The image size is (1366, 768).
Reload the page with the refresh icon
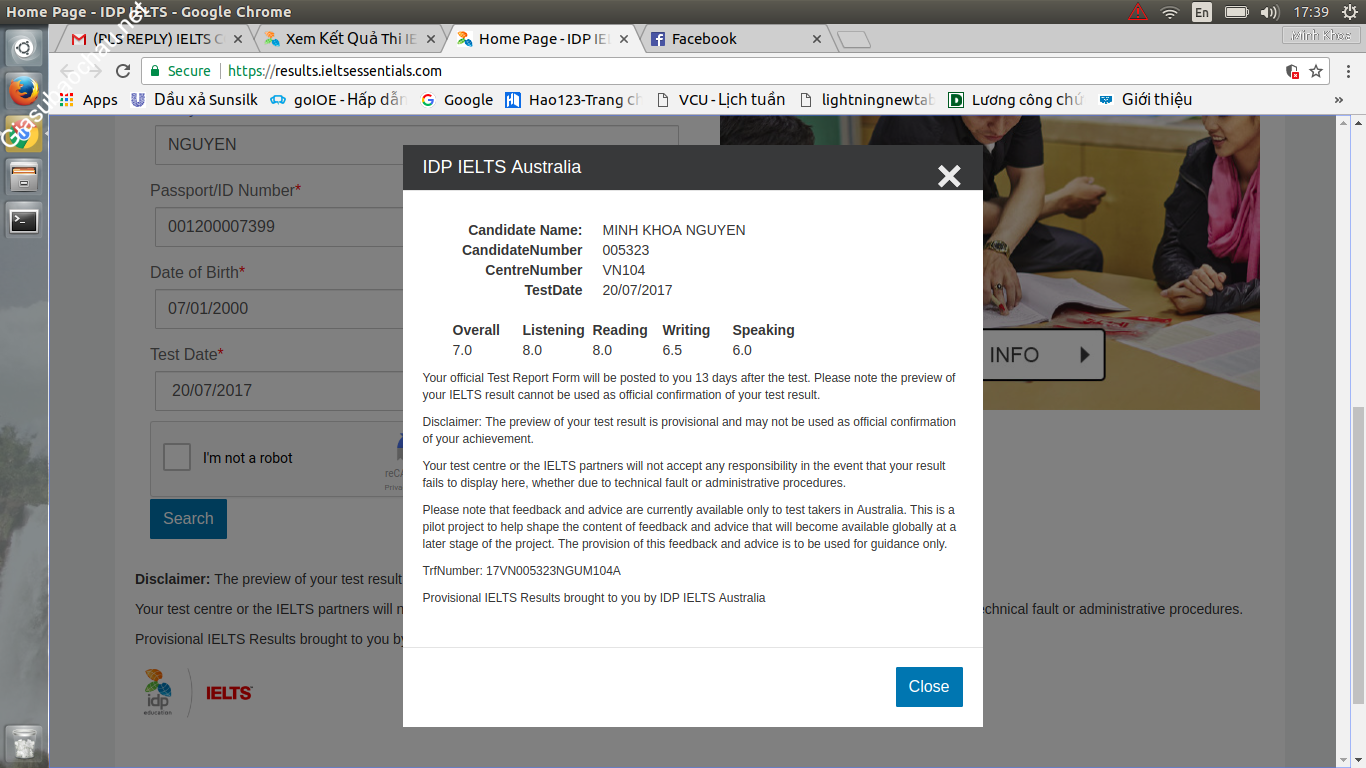coord(123,71)
